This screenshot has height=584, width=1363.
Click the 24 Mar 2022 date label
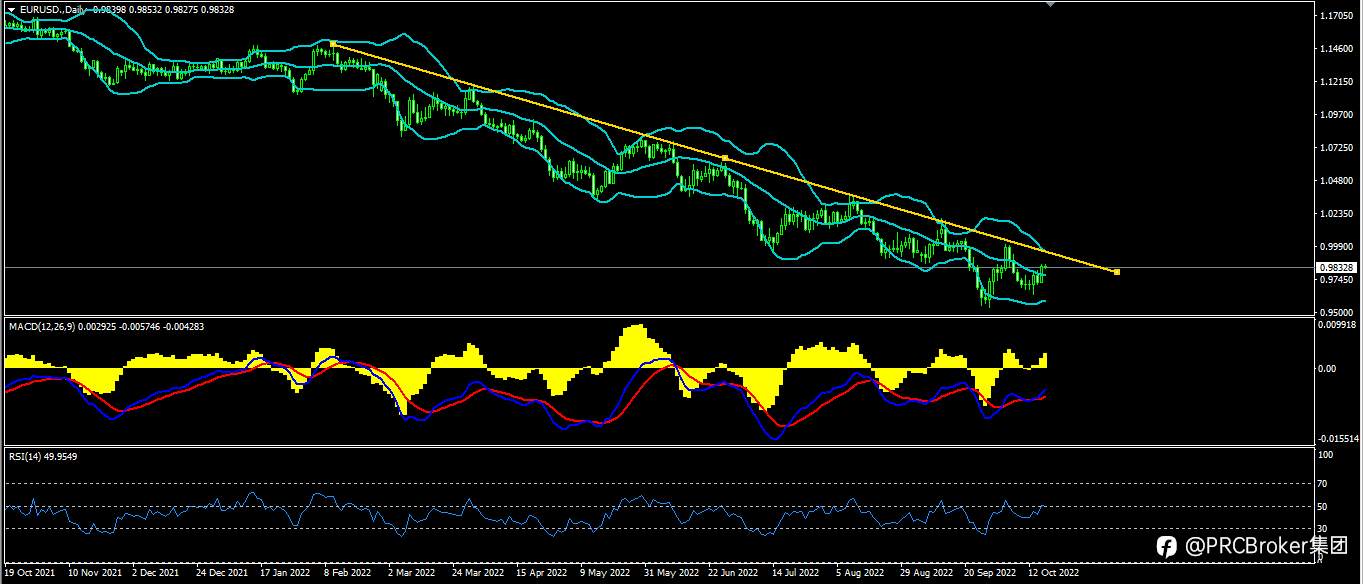click(x=477, y=574)
